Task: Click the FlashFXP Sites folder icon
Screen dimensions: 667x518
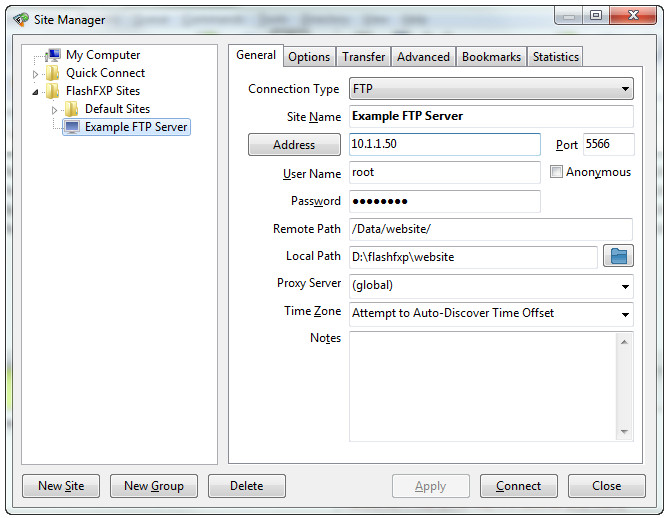Action: [x=53, y=91]
